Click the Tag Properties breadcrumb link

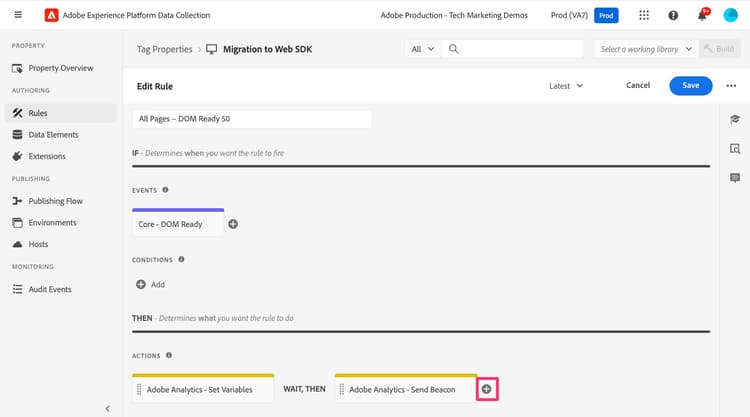164,49
